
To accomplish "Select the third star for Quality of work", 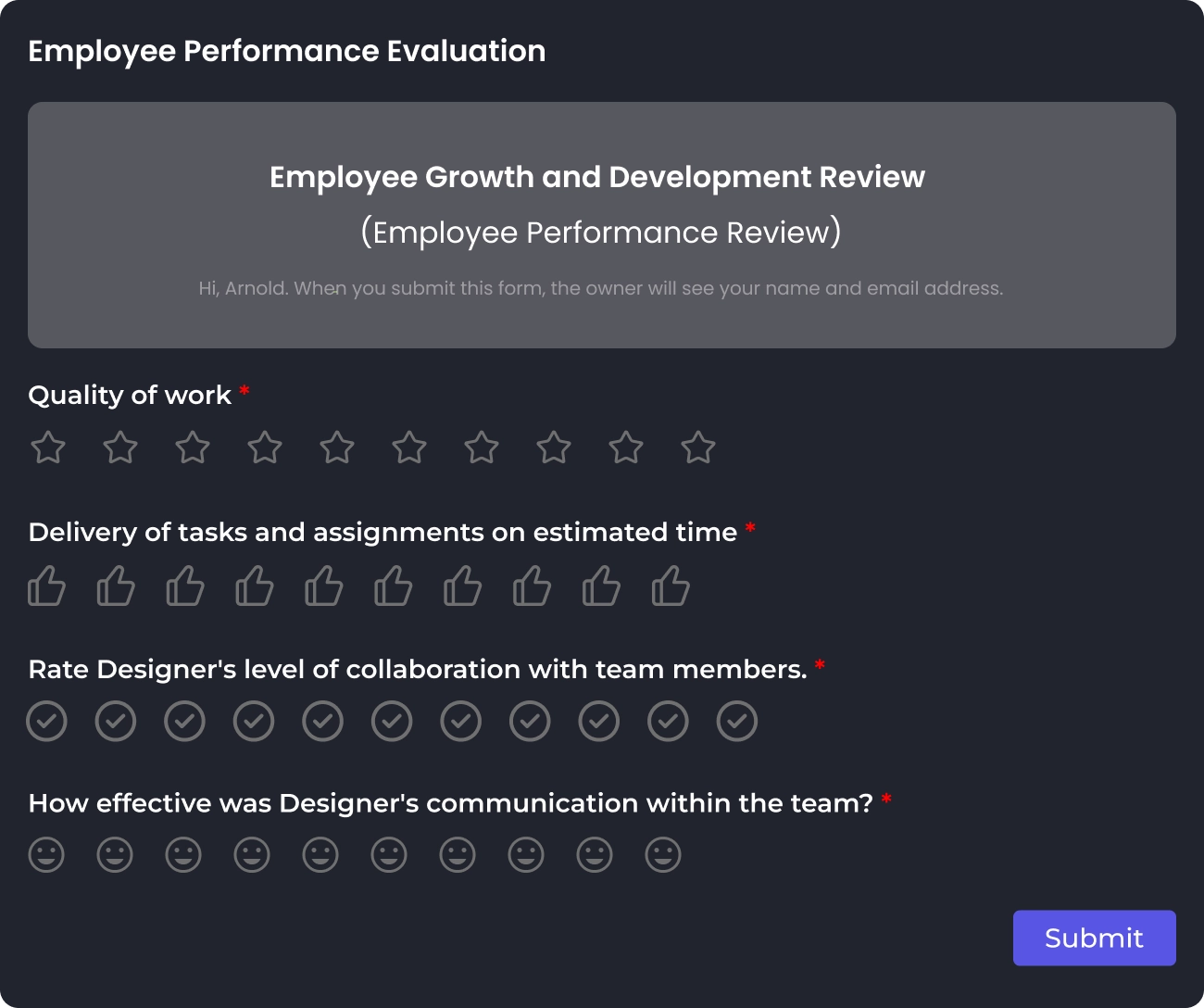I will pos(193,447).
